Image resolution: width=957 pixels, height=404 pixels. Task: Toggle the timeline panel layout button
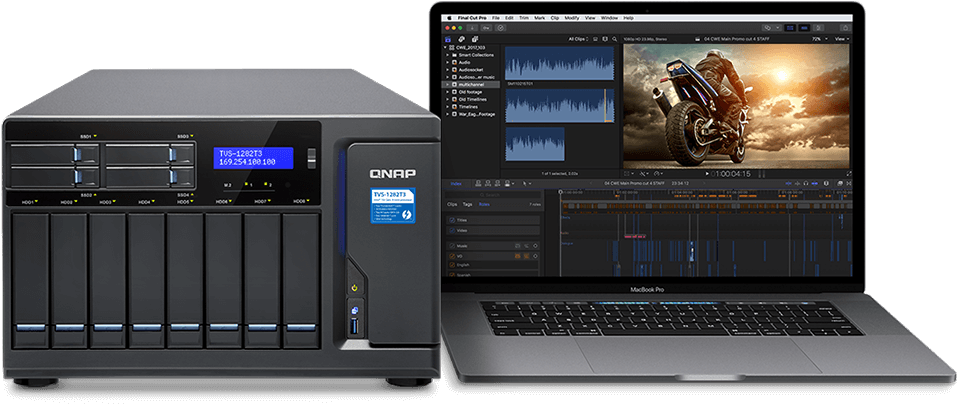804,28
